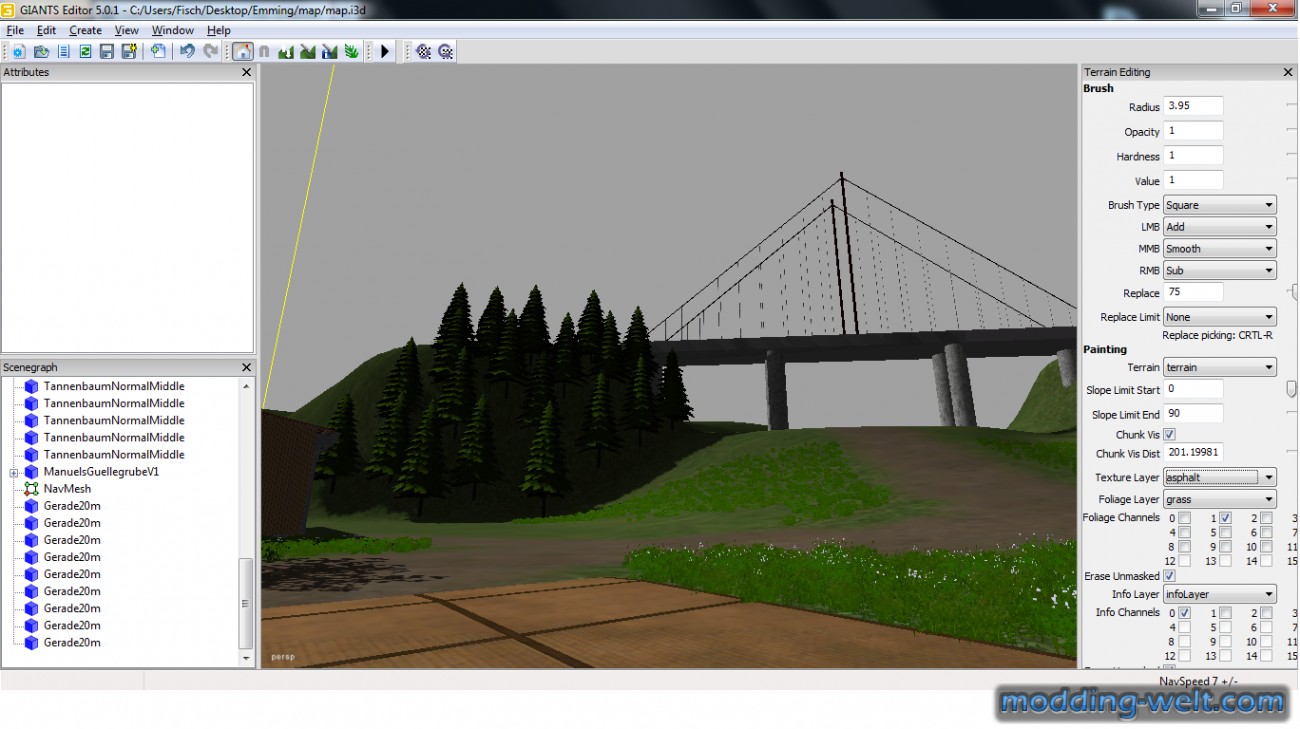Toggle the Chunk Vis checkbox
The image size is (1300, 729).
1170,435
